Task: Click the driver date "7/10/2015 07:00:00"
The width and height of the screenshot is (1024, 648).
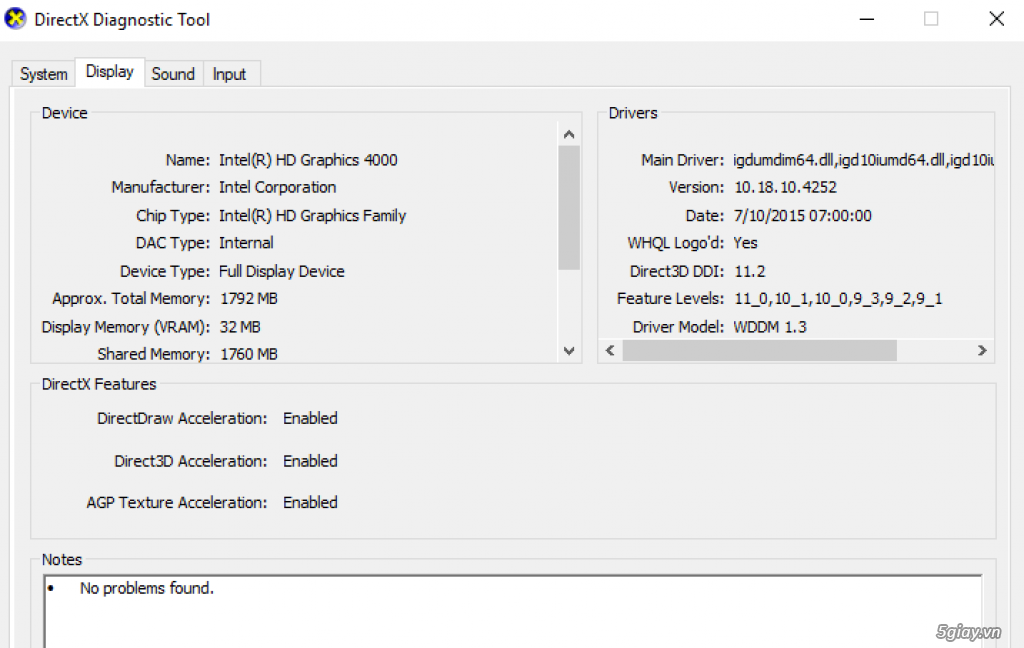Action: pos(803,216)
